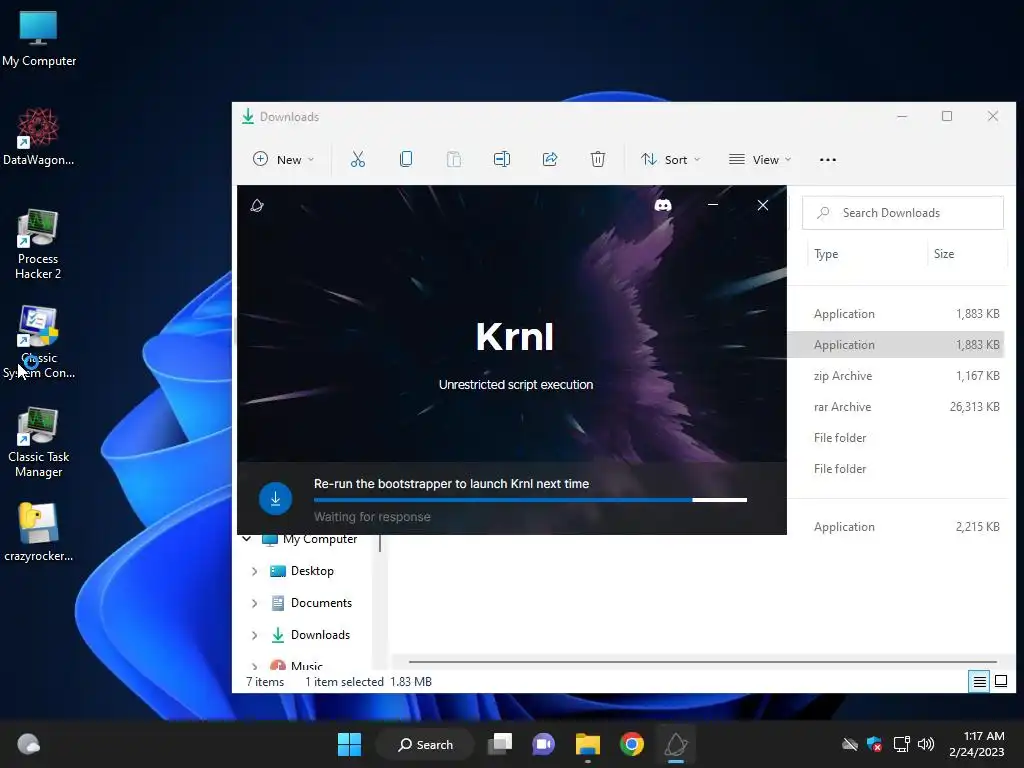Select the rar Archive row
The width and height of the screenshot is (1024, 768).
pyautogui.click(x=896, y=407)
